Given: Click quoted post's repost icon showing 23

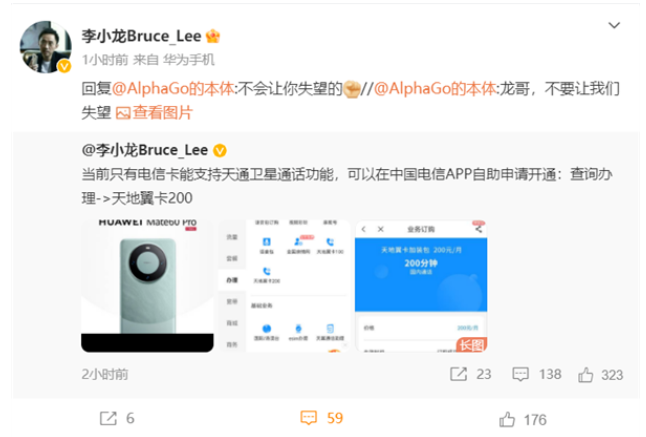Looking at the screenshot, I should [459, 374].
